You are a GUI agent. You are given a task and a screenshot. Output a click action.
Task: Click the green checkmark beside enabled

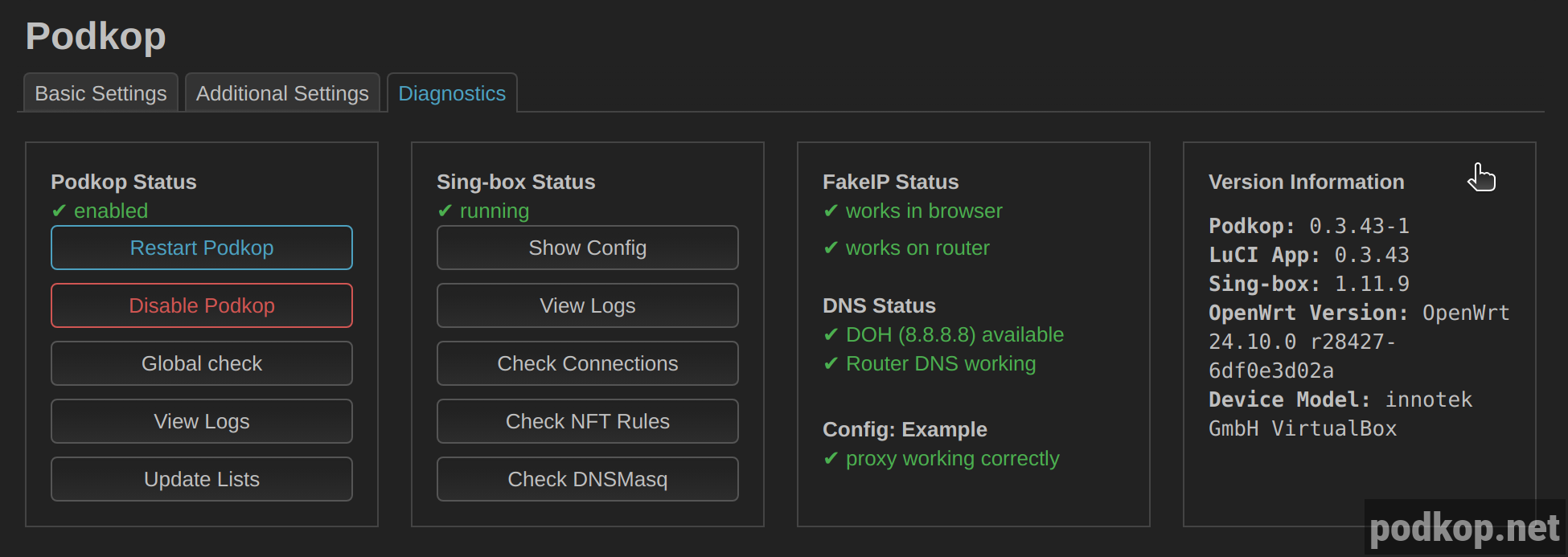click(x=59, y=211)
